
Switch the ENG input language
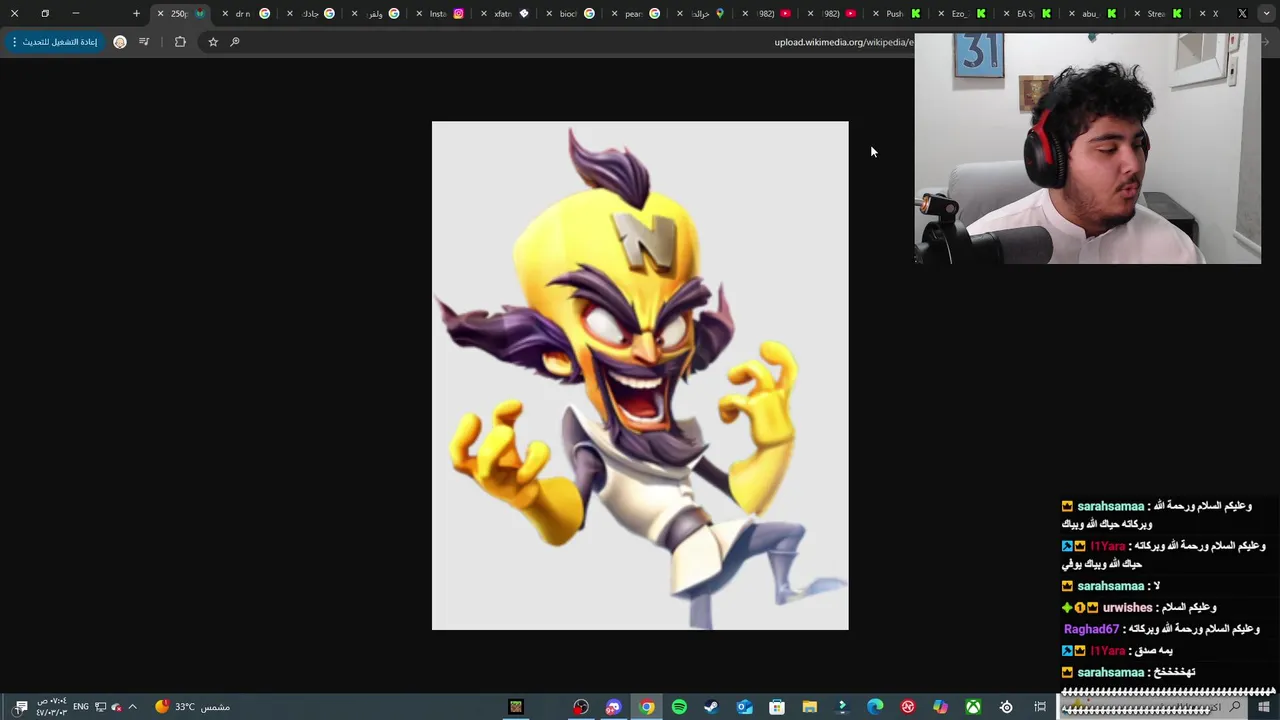point(81,707)
